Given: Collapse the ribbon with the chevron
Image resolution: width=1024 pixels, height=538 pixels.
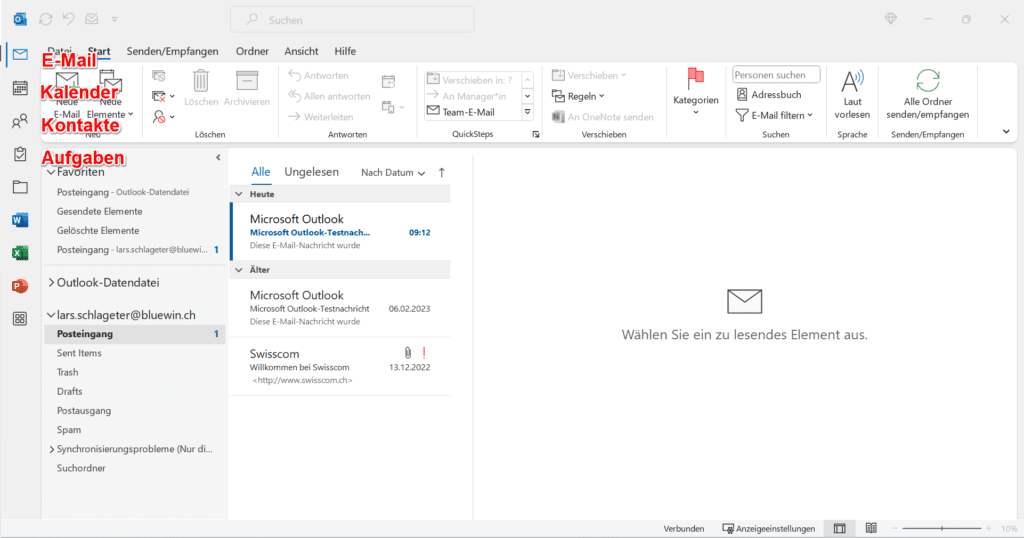Looking at the screenshot, I should 1006,132.
